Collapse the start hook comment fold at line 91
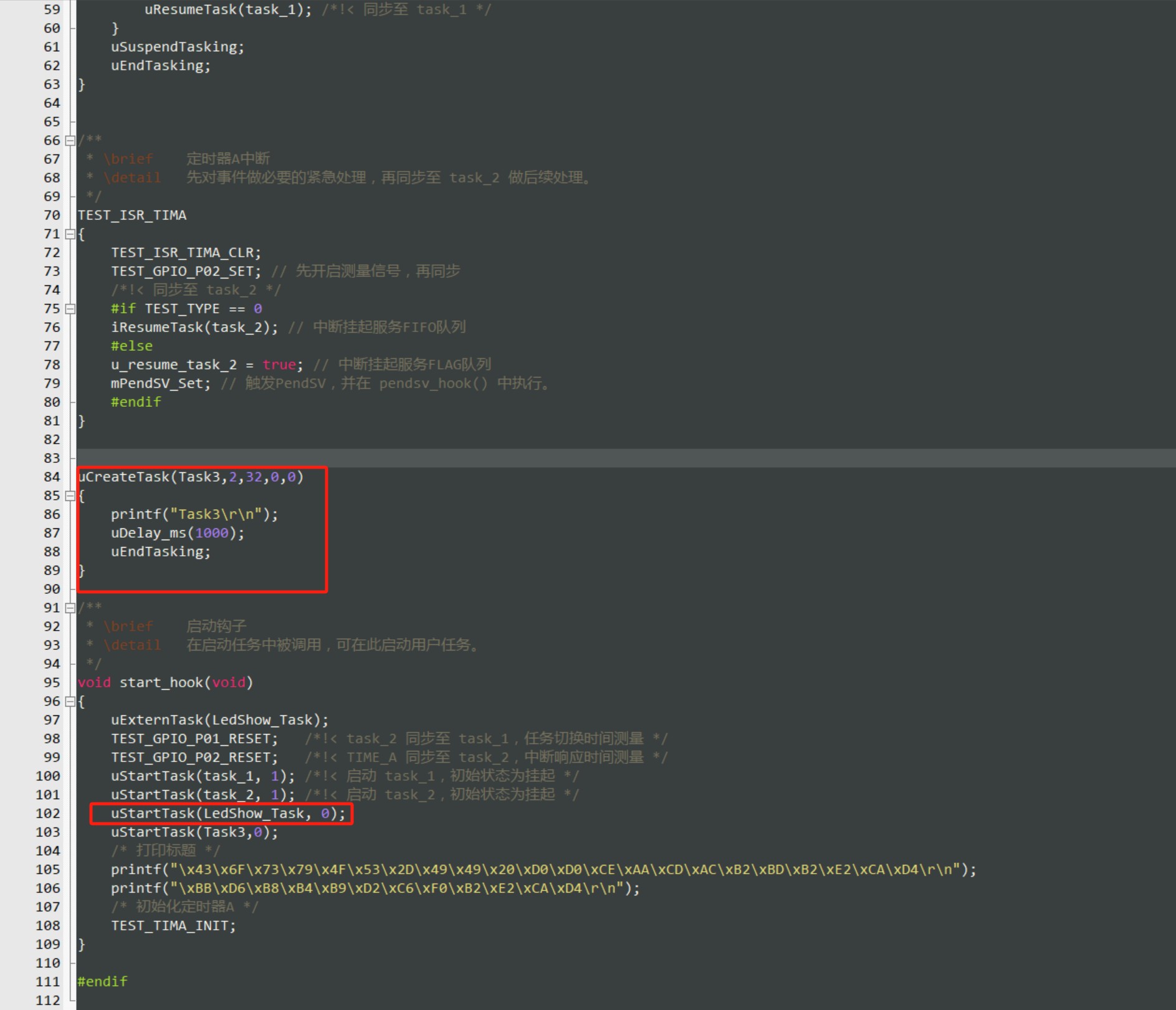 pyautogui.click(x=70, y=607)
